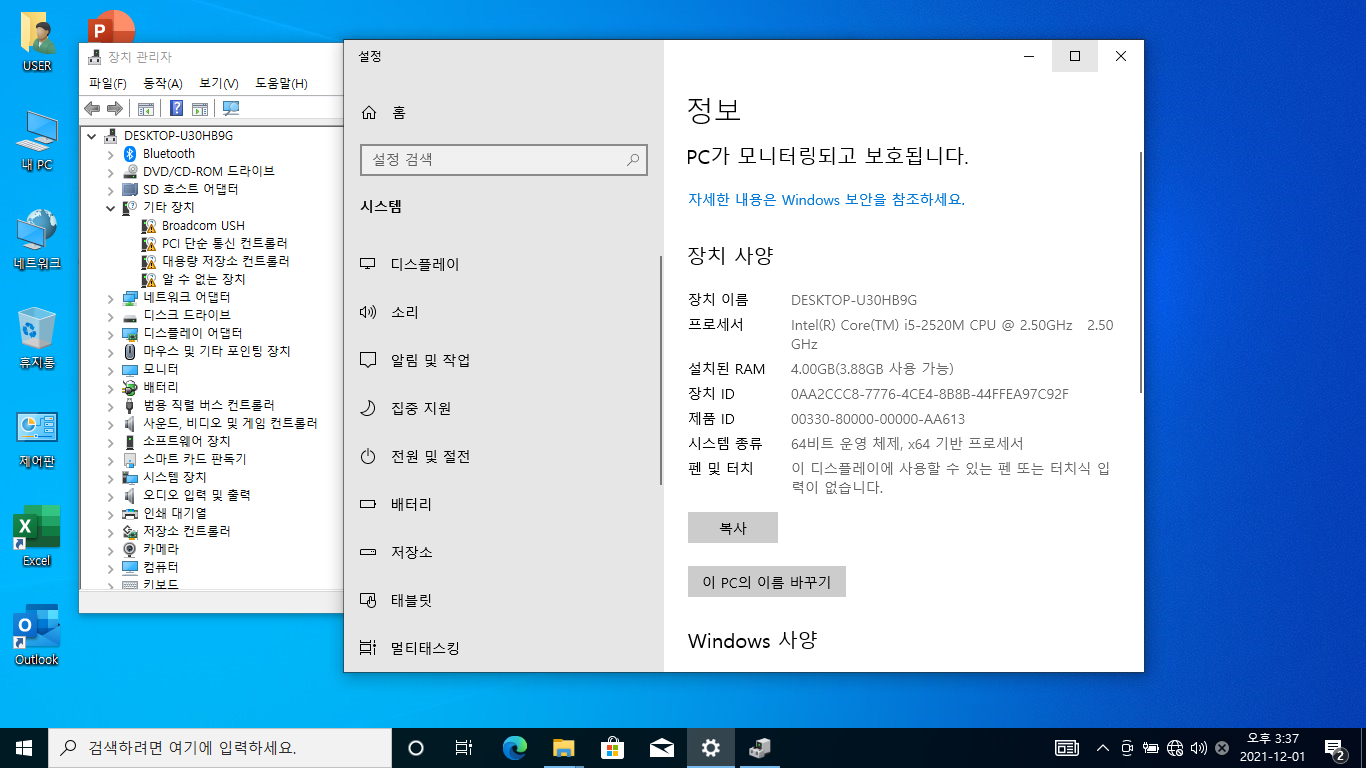Open 알림 및 작업 settings
Image resolution: width=1366 pixels, height=768 pixels.
click(x=503, y=360)
